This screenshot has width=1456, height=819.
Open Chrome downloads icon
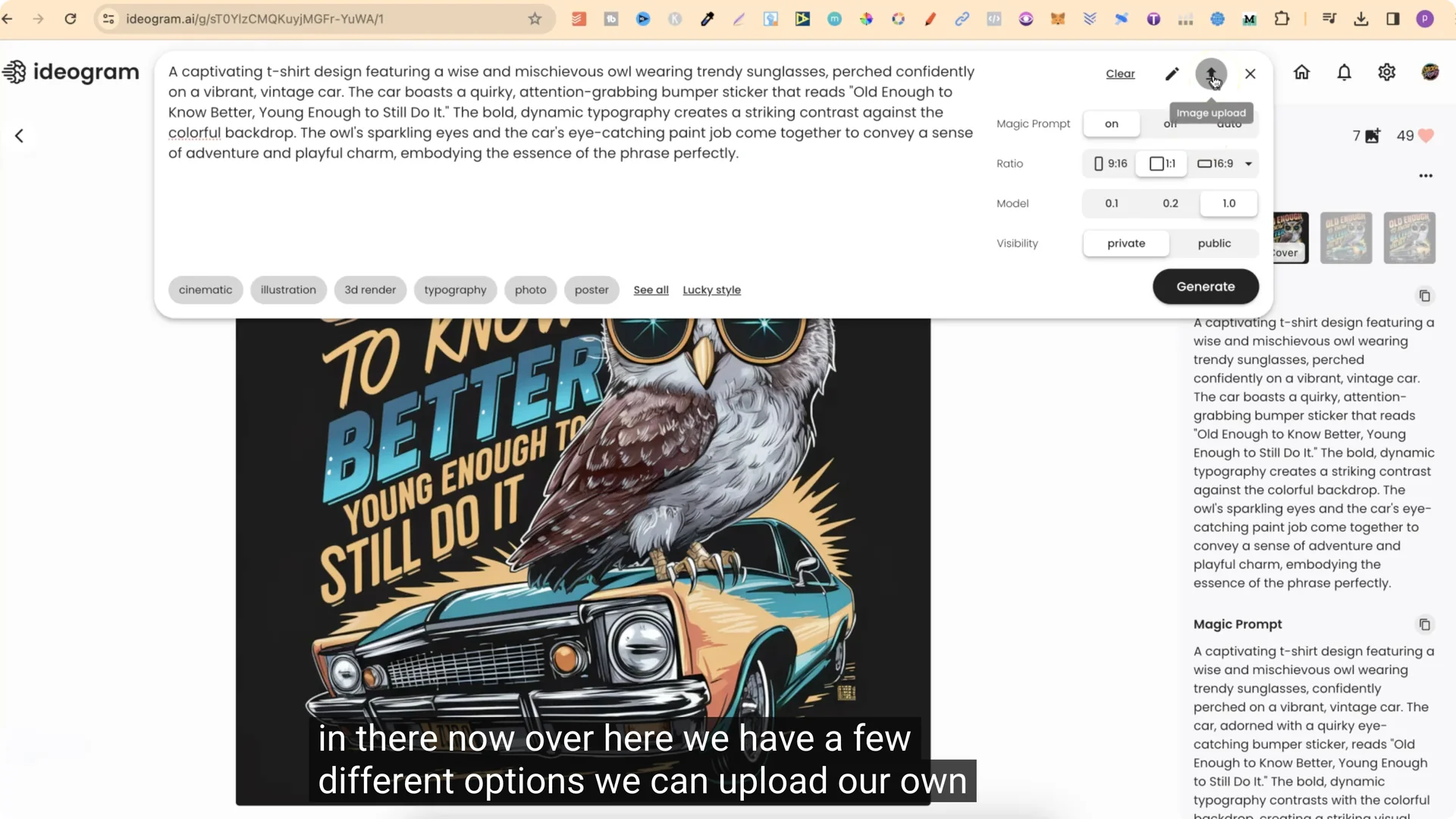tap(1360, 19)
